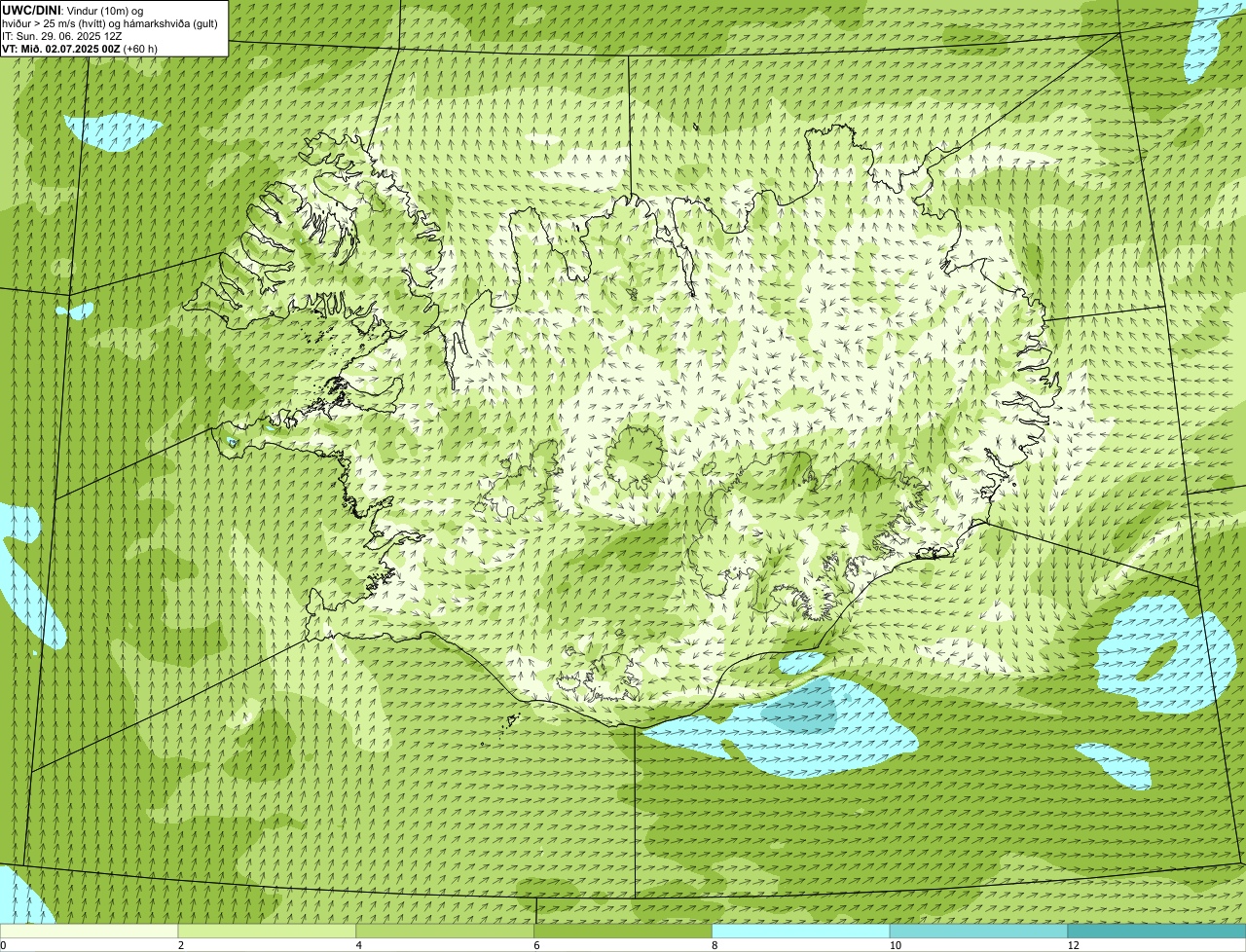Select the dark teal above-12 color scale segment

pos(1156,931)
